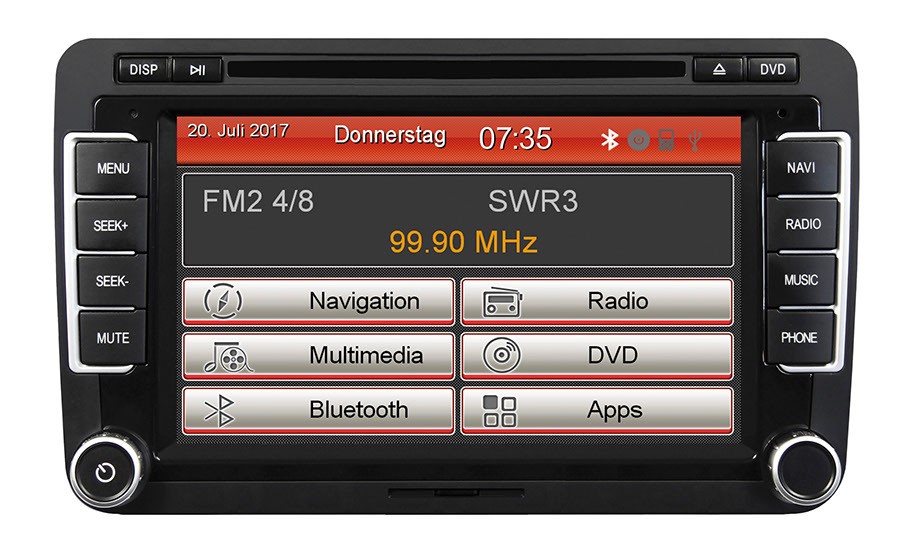Image resolution: width=915 pixels, height=543 pixels.
Task: Tap the disc status icon in header
Action: point(639,140)
